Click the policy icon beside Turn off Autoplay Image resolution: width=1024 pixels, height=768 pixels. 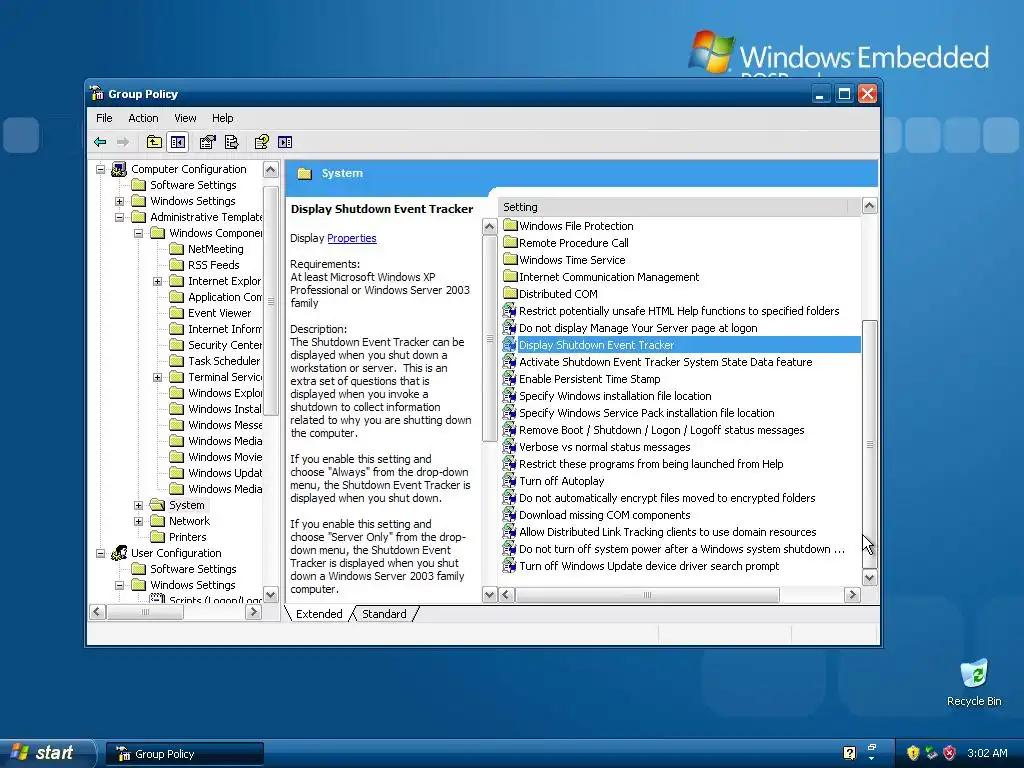pyautogui.click(x=510, y=481)
